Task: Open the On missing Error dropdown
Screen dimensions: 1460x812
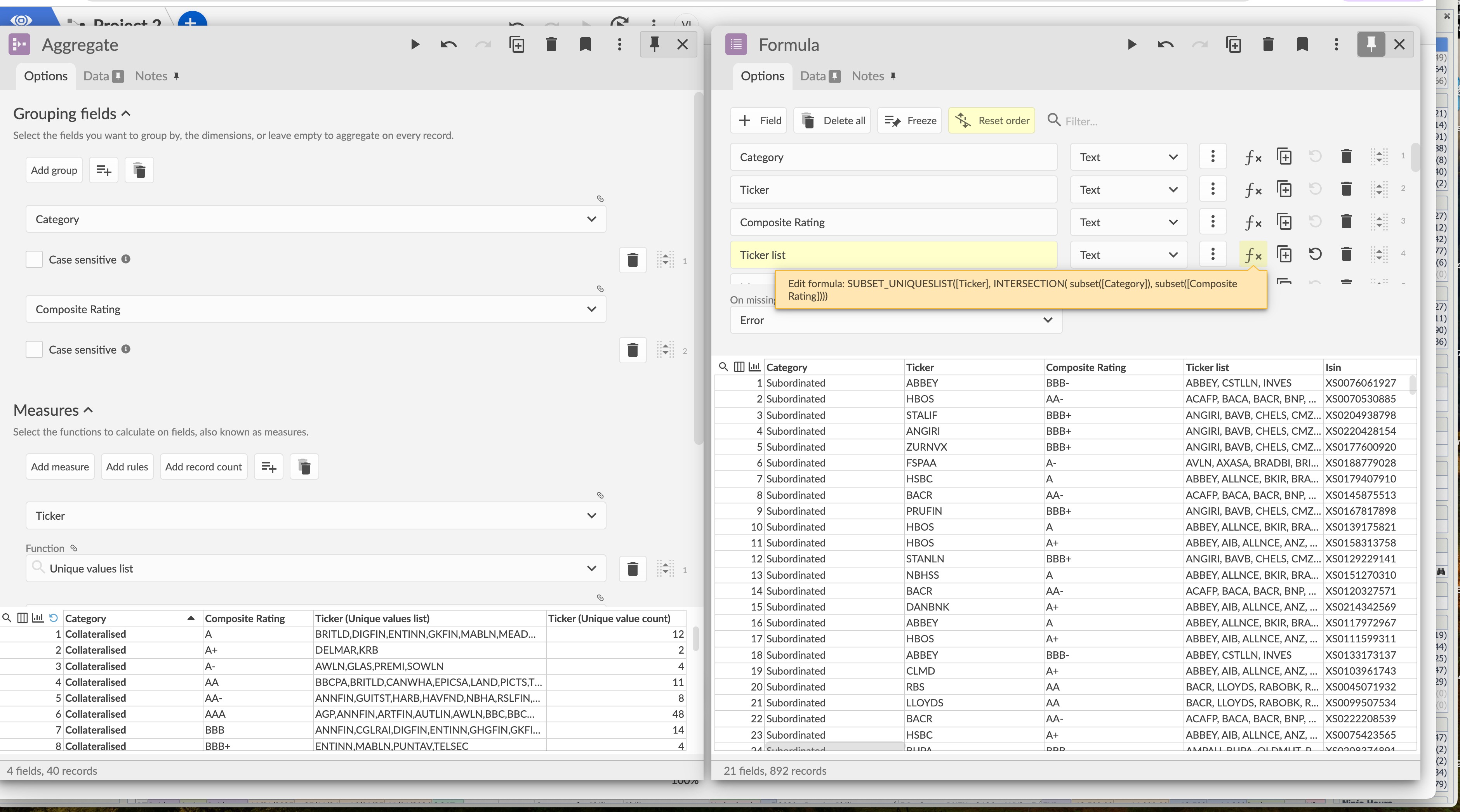Action: [x=895, y=320]
